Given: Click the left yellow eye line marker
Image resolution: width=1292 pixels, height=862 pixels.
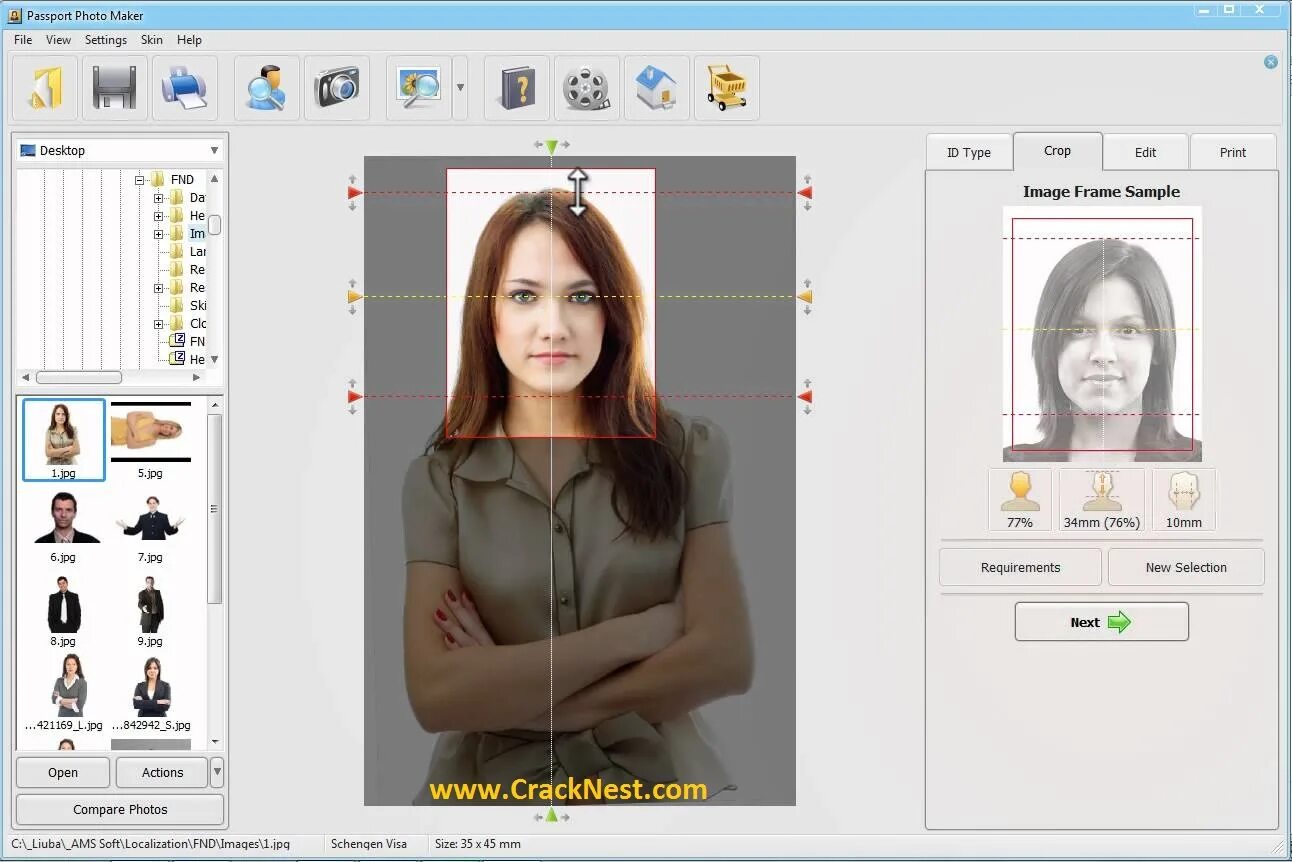Looking at the screenshot, I should (354, 297).
